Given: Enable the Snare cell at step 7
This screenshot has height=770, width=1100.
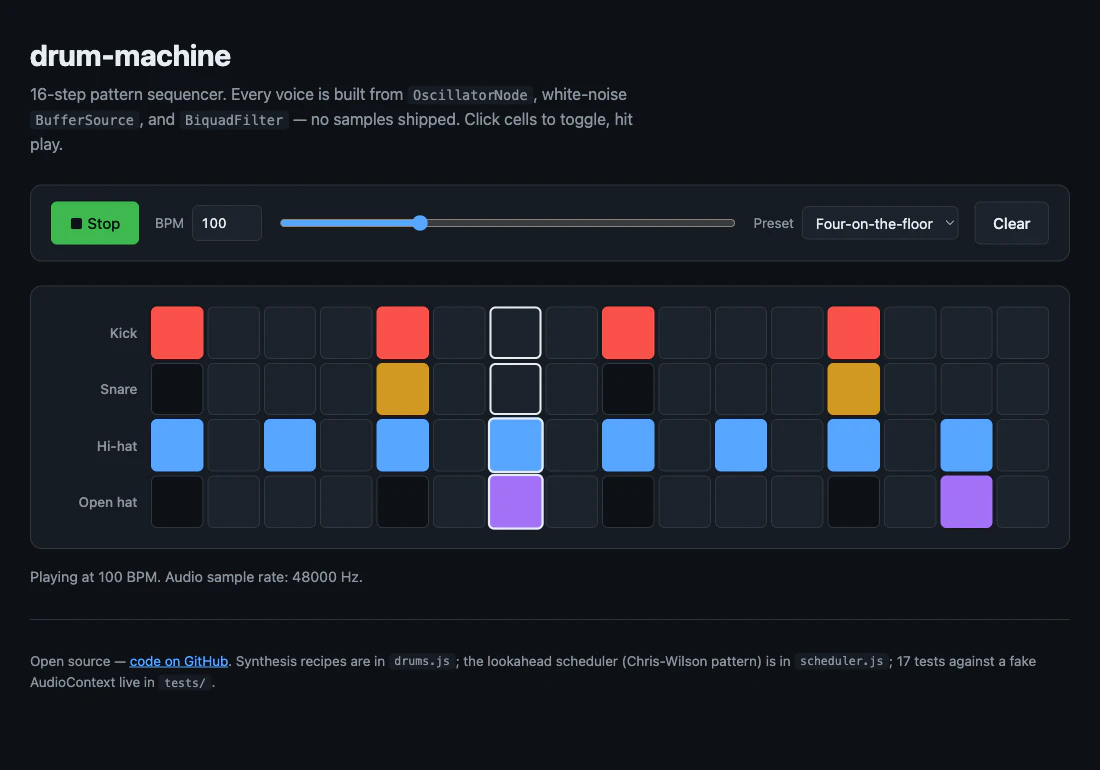Looking at the screenshot, I should pyautogui.click(x=516, y=389).
